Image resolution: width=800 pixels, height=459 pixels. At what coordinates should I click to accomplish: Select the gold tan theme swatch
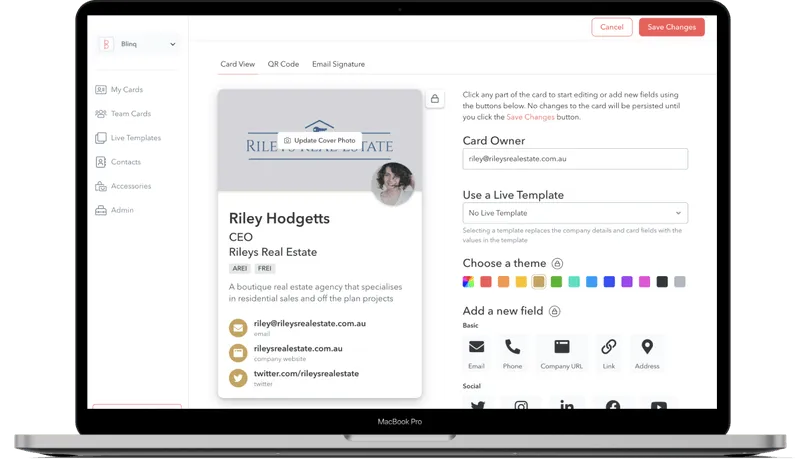click(539, 282)
